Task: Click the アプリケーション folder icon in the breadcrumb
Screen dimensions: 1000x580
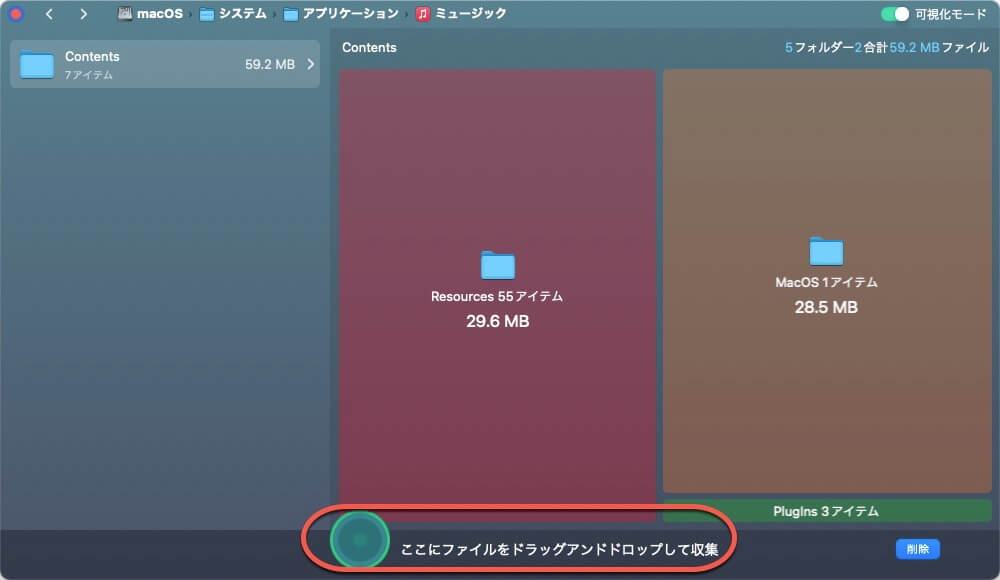Action: [x=293, y=14]
